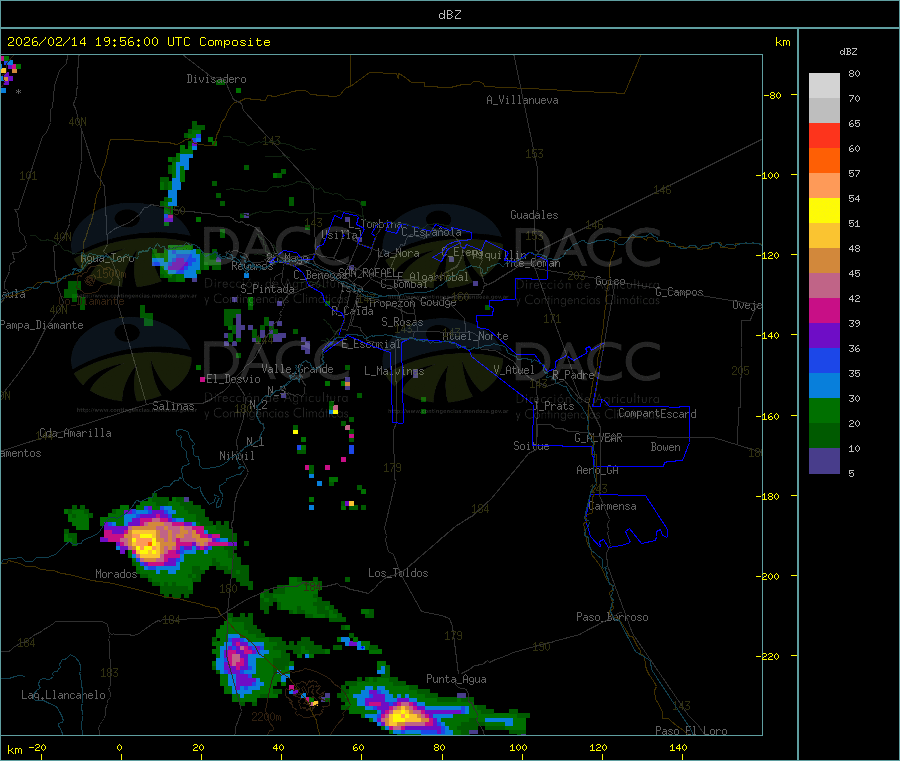Select the orange 60 dBZ legend swatch
The image size is (900, 761).
coord(824,161)
